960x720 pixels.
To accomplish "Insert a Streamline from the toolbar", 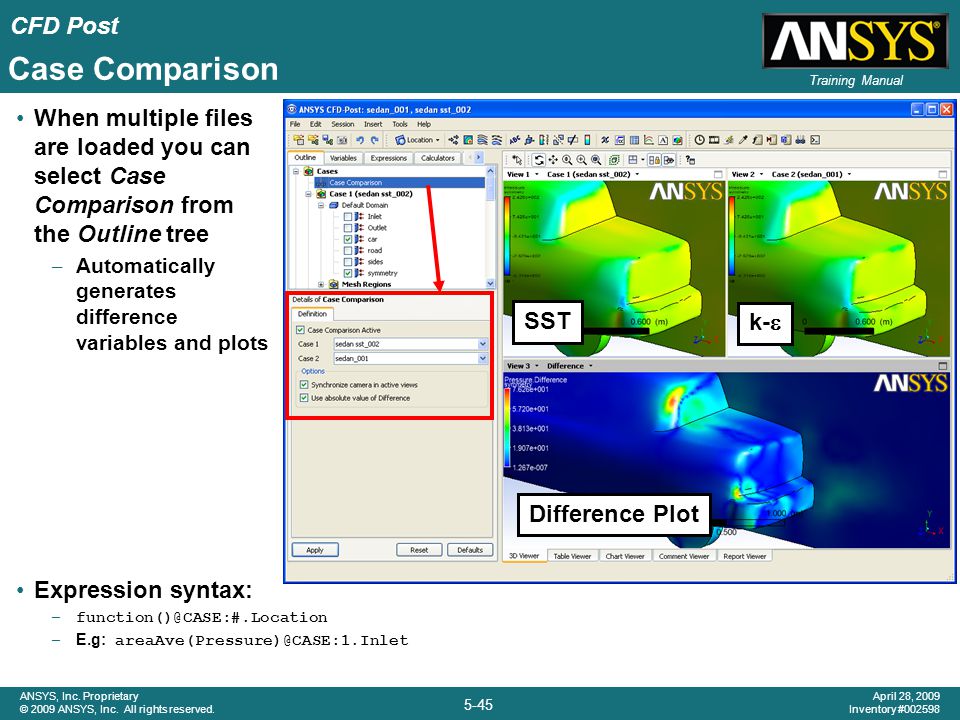I will (x=482, y=140).
